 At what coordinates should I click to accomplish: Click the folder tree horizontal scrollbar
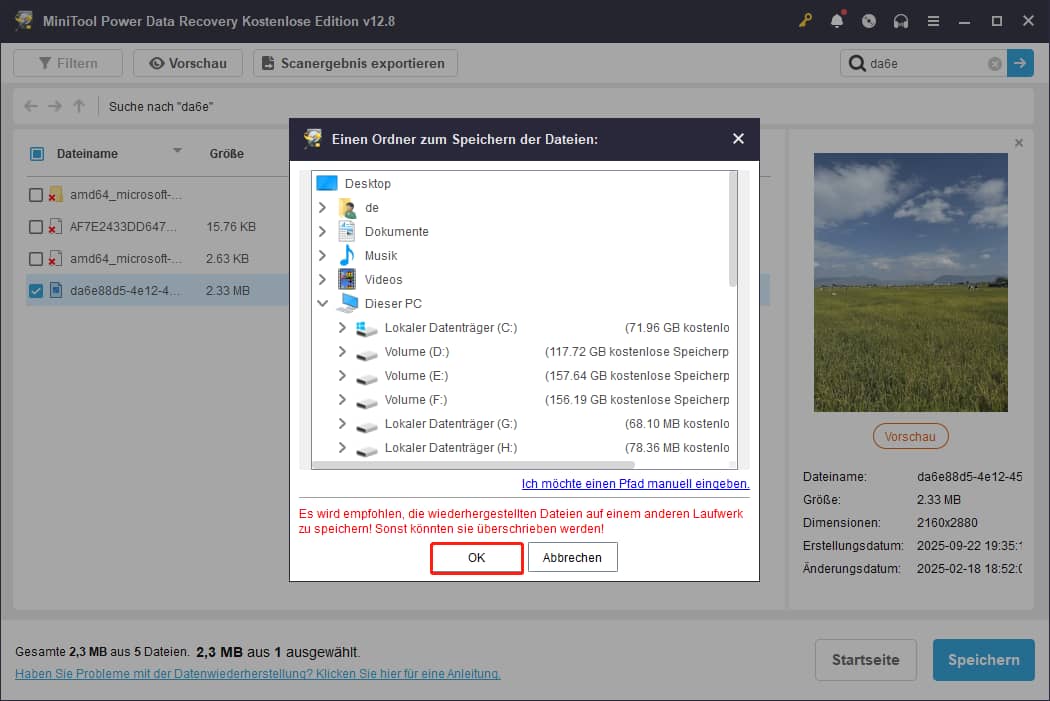click(x=473, y=464)
